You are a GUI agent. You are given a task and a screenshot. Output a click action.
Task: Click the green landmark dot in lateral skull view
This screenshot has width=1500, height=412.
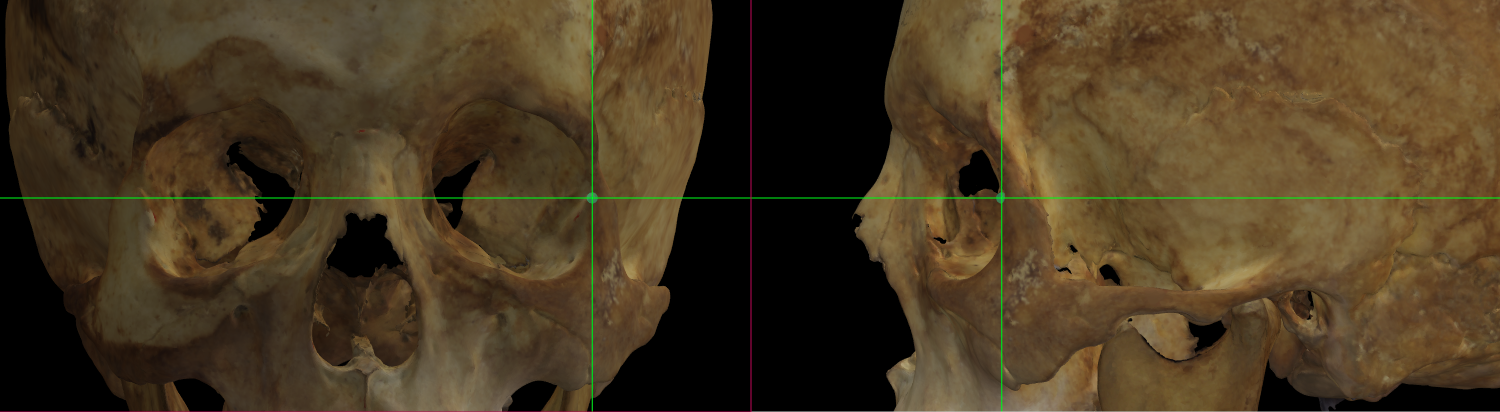pyautogui.click(x=1001, y=197)
